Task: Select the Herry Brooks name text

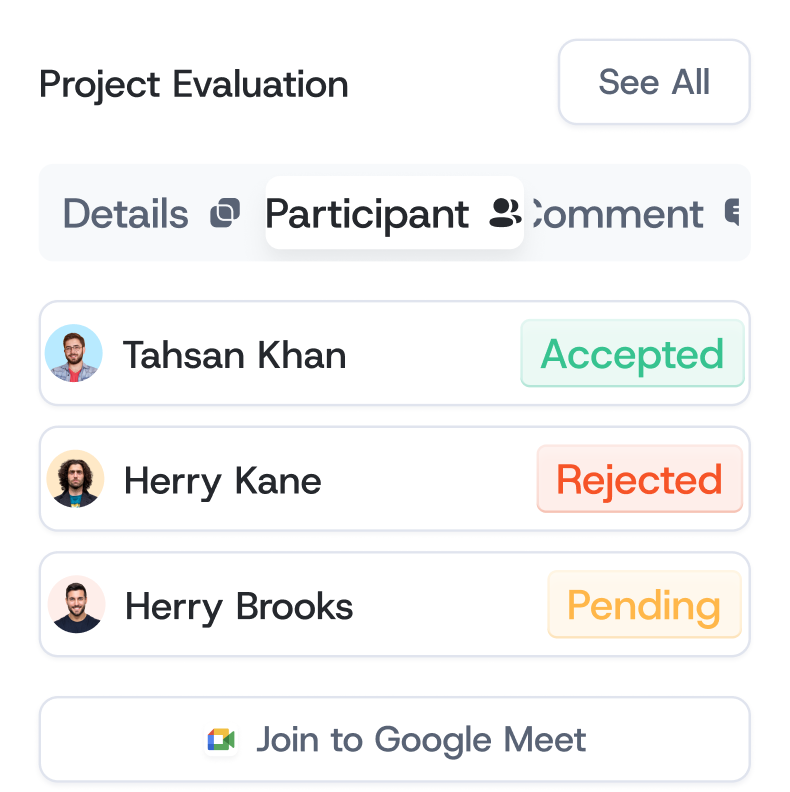Action: pyautogui.click(x=239, y=606)
